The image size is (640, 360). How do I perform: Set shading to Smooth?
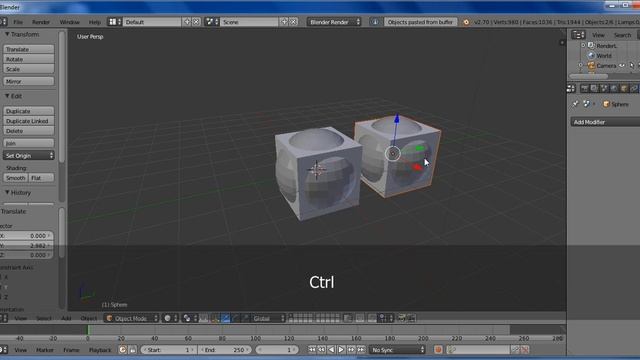pos(16,178)
